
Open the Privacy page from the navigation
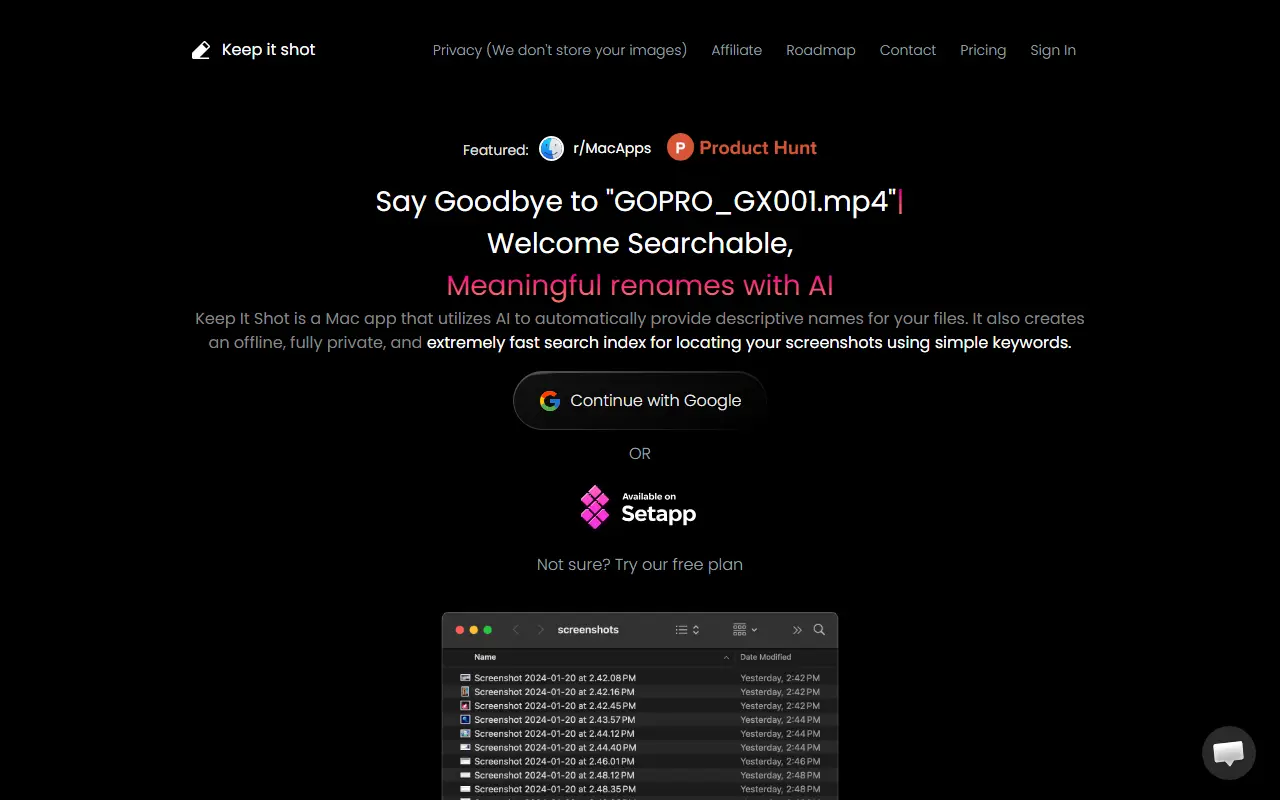click(560, 50)
